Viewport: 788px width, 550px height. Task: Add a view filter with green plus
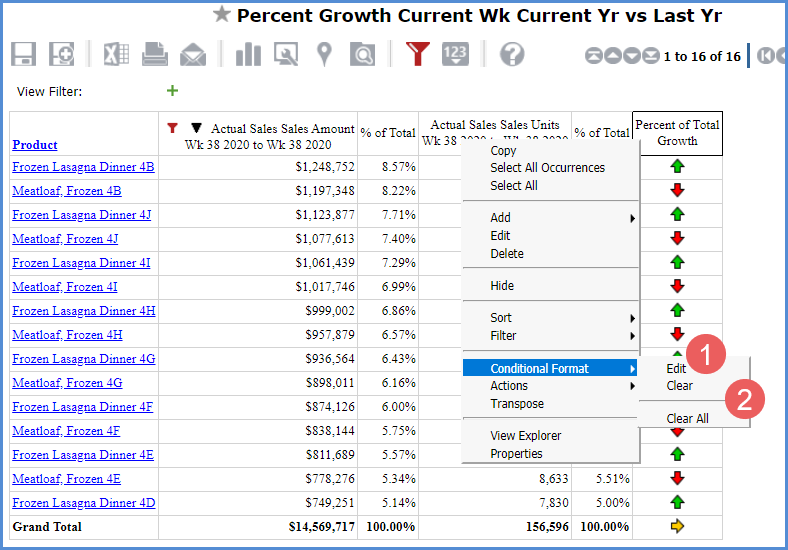(x=172, y=91)
